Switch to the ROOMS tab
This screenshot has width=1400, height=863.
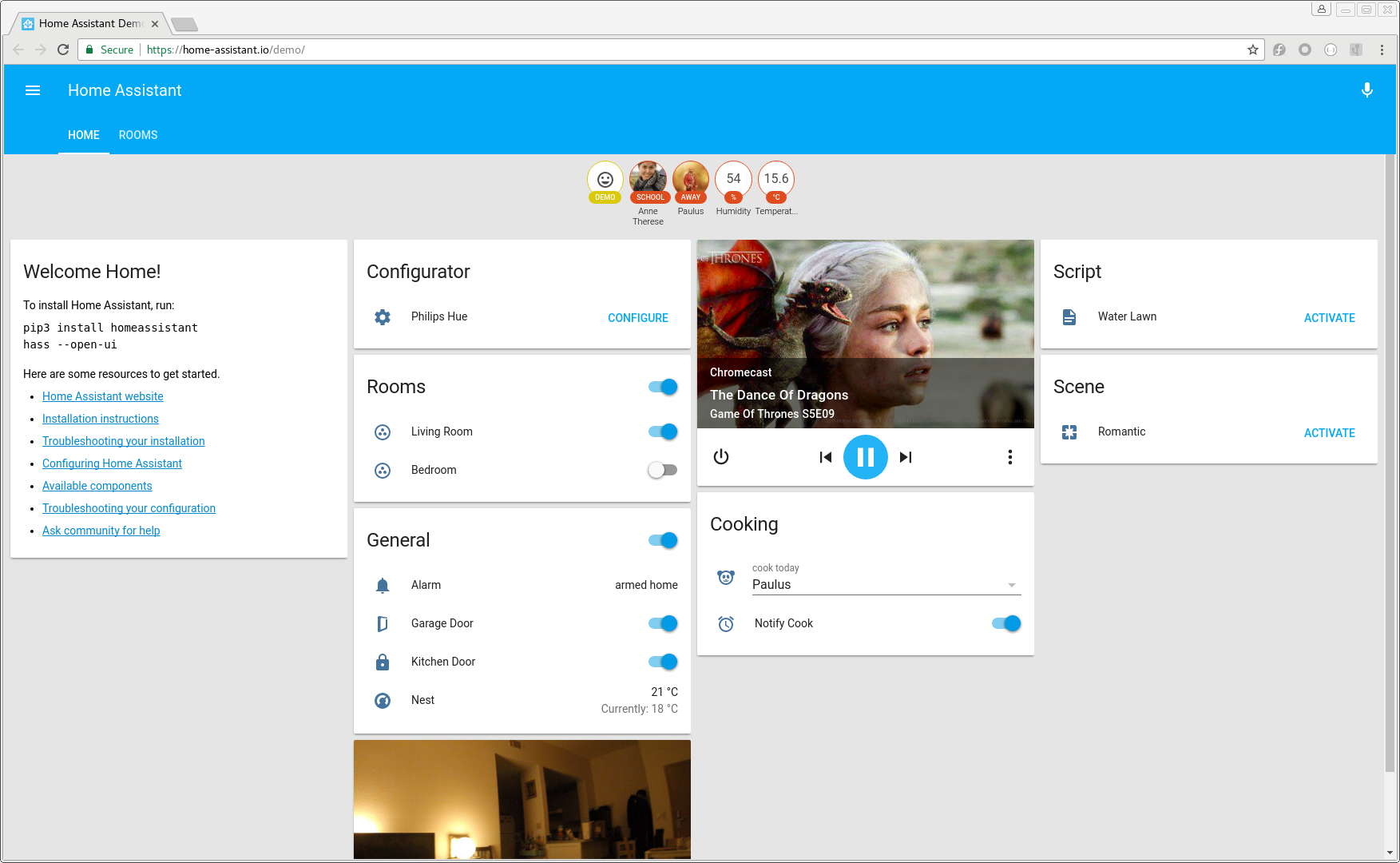coord(138,135)
